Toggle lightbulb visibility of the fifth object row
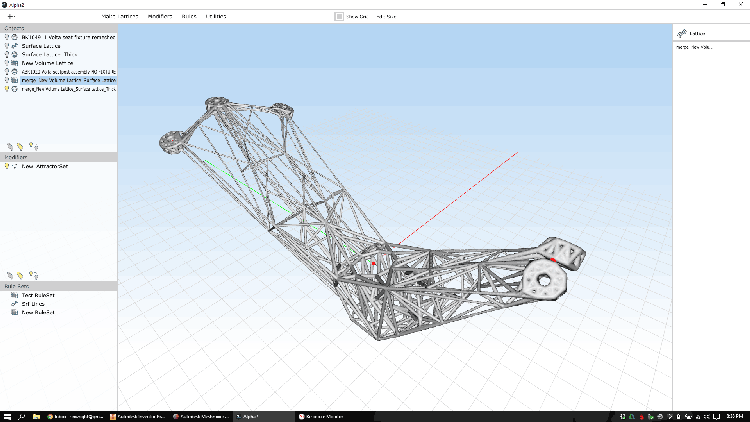This screenshot has width=750, height=422. click(7, 71)
